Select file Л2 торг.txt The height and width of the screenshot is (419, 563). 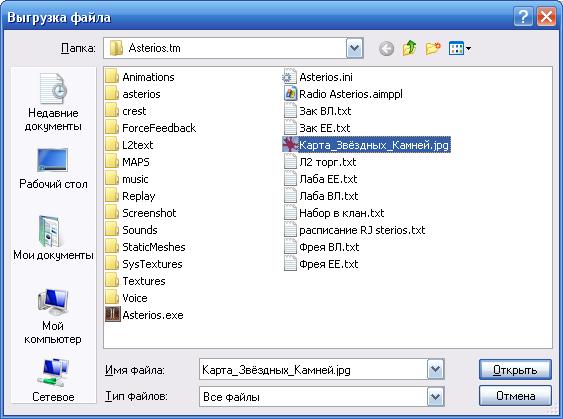320,162
